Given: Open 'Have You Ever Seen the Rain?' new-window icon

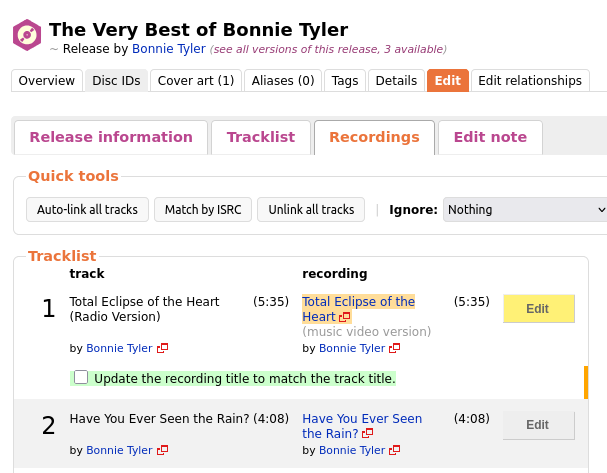Looking at the screenshot, I should tap(367, 434).
